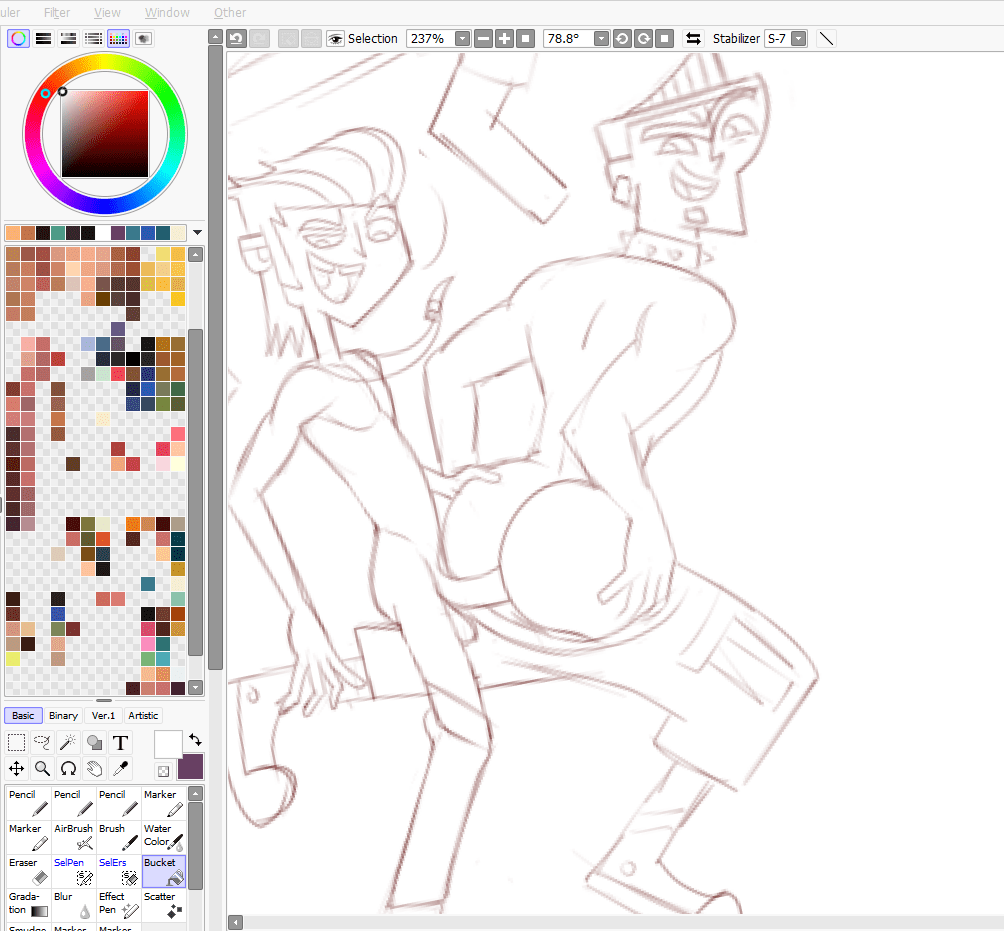Toggle the selection visibility eye icon
The image size is (1004, 931).
pyautogui.click(x=335, y=38)
